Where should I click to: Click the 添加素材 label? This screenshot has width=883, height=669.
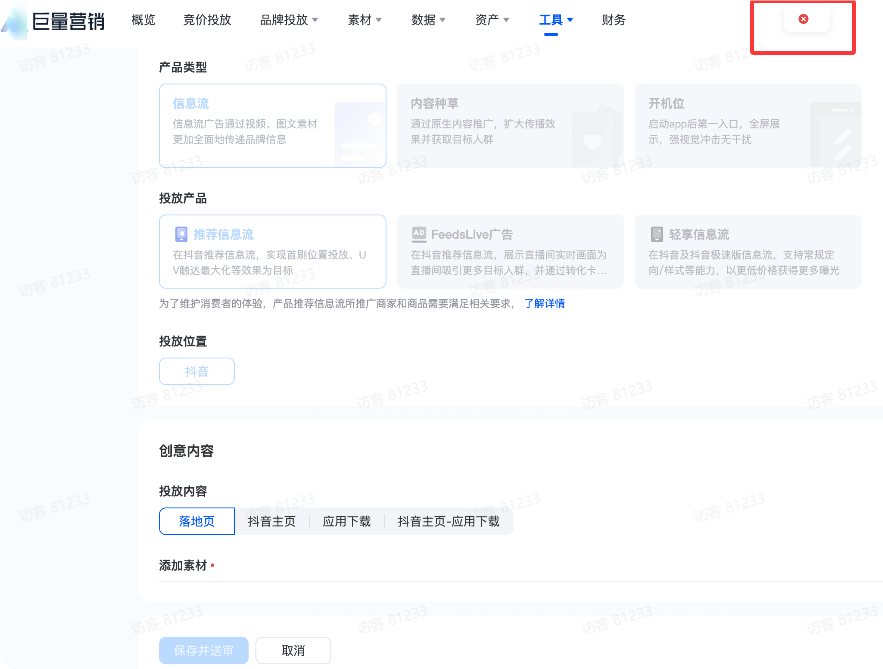(183, 565)
